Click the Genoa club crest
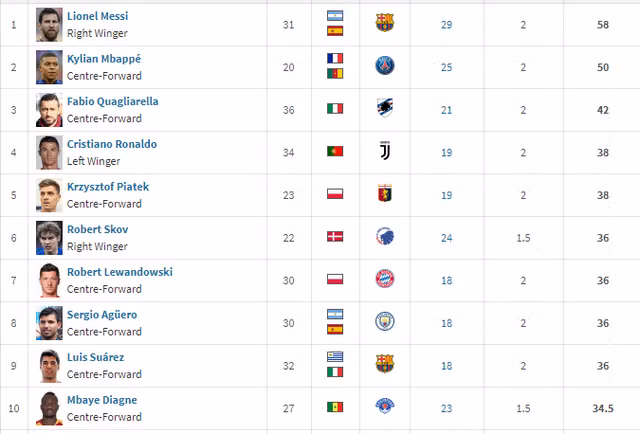Screen dimensions: 640x434 point(385,194)
